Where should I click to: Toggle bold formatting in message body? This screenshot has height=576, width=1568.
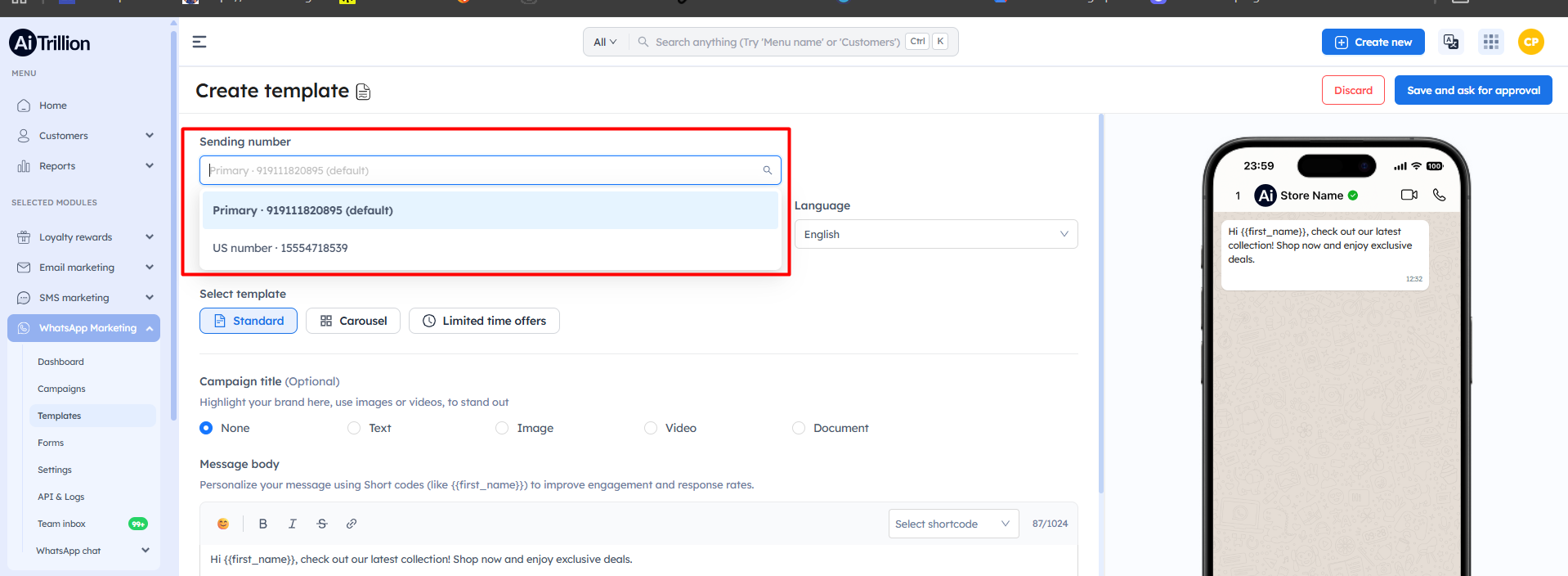click(263, 524)
